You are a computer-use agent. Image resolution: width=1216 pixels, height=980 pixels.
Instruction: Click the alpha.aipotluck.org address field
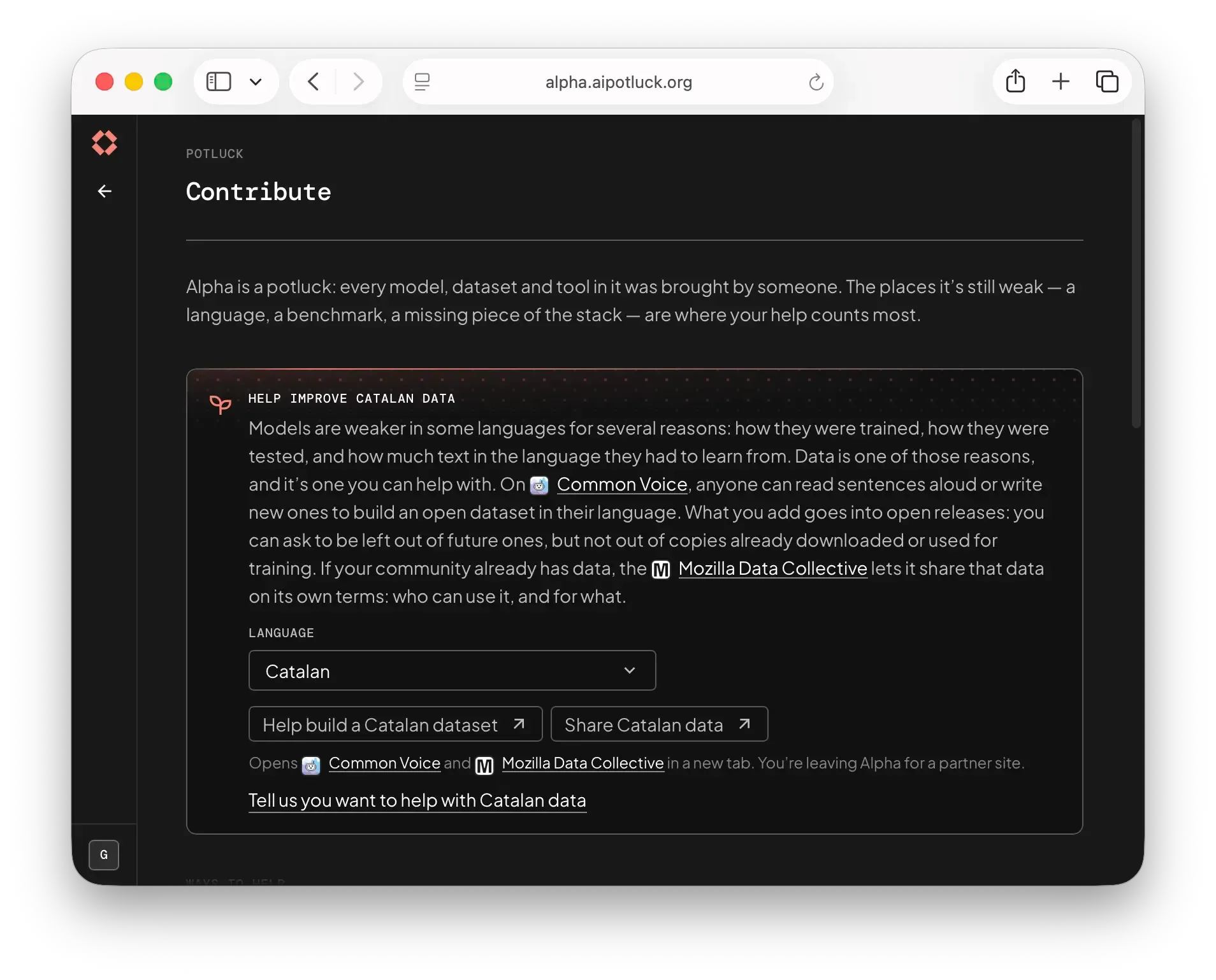[x=618, y=82]
